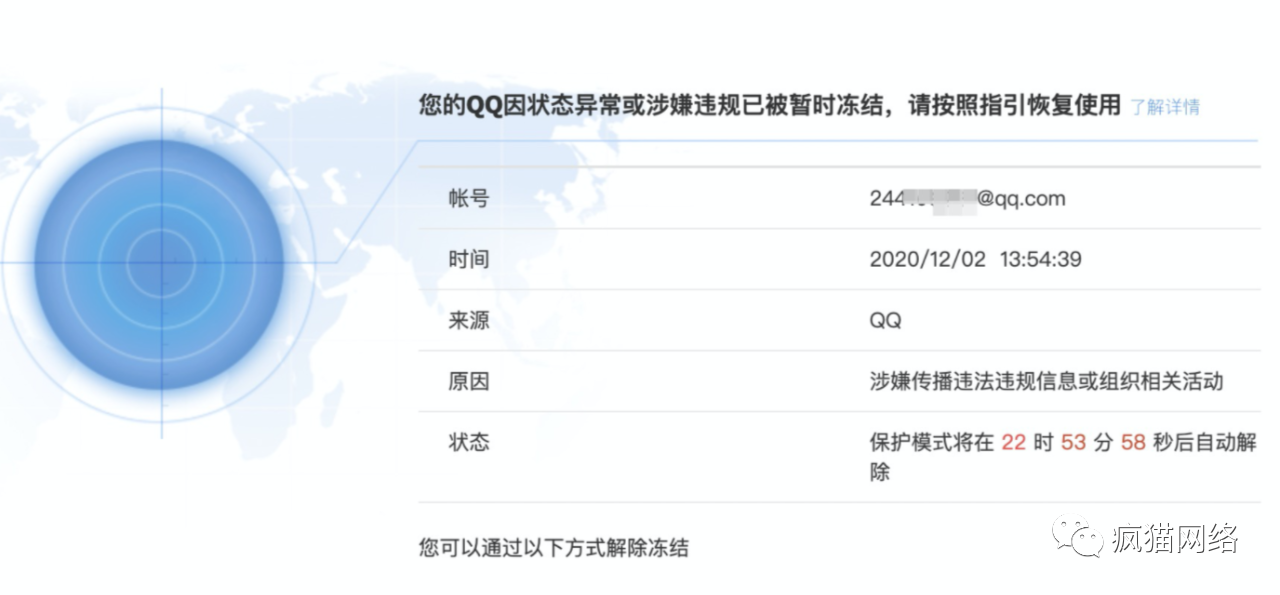Click the 22 hours countdown number
Viewport: 1280px width, 595px height.
pos(1014,442)
